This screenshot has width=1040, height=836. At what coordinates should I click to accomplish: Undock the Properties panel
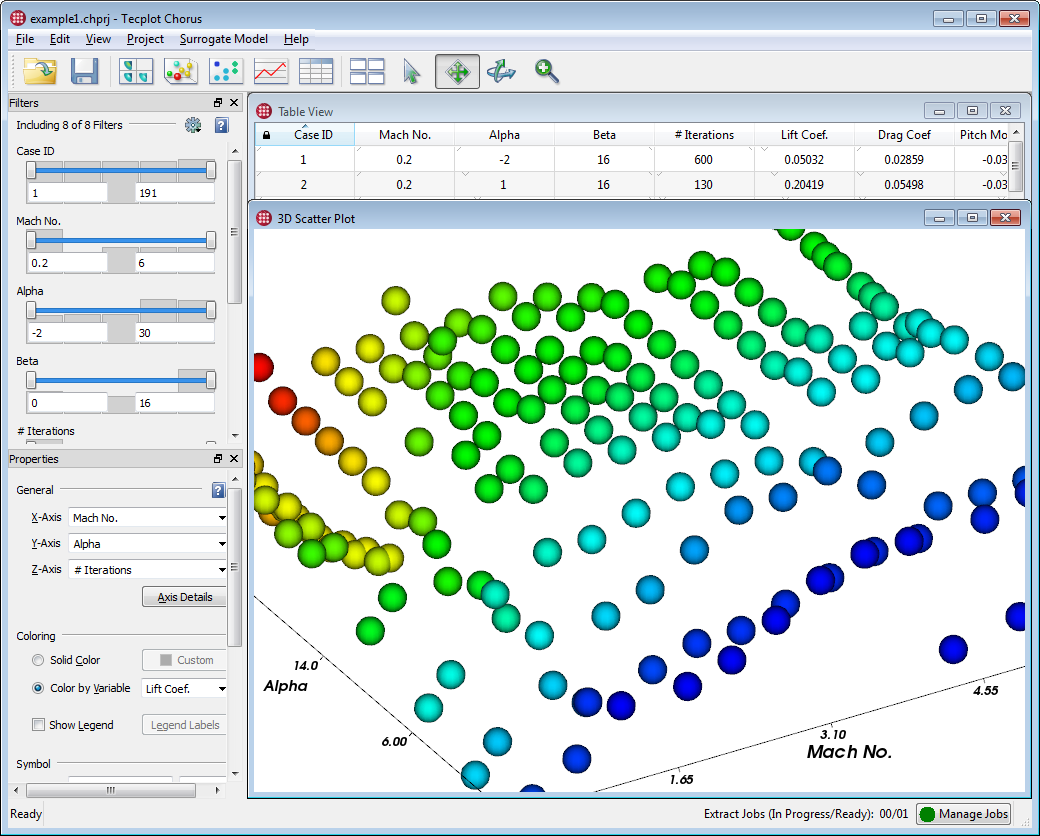[x=218, y=458]
